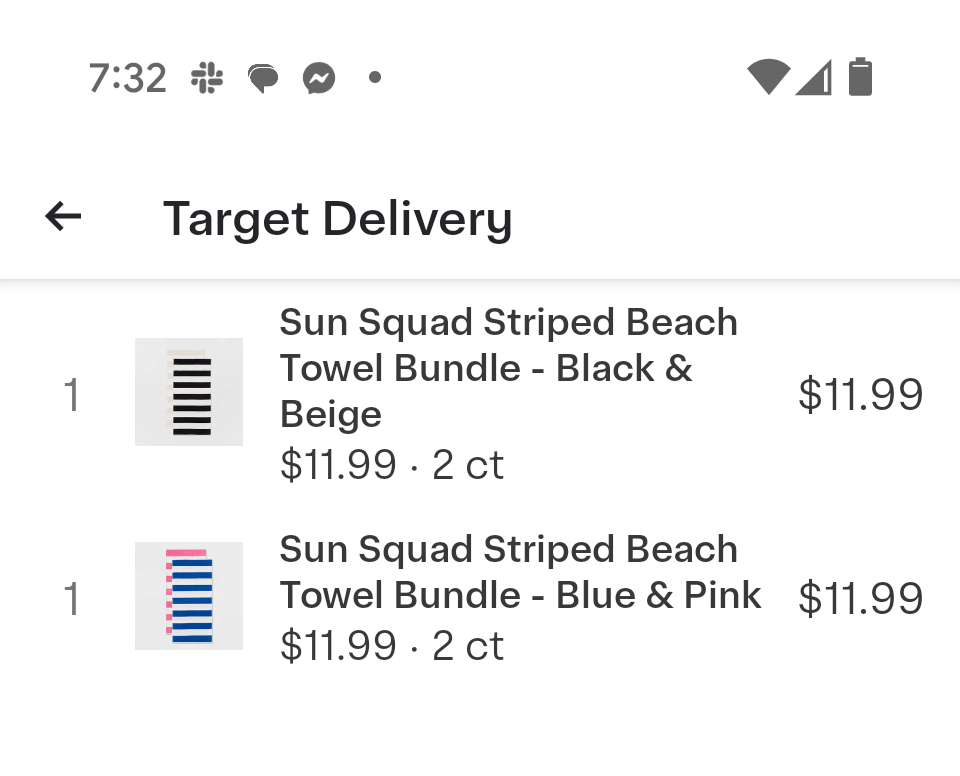Open the Black & Beige towel thumbnail

pos(189,392)
